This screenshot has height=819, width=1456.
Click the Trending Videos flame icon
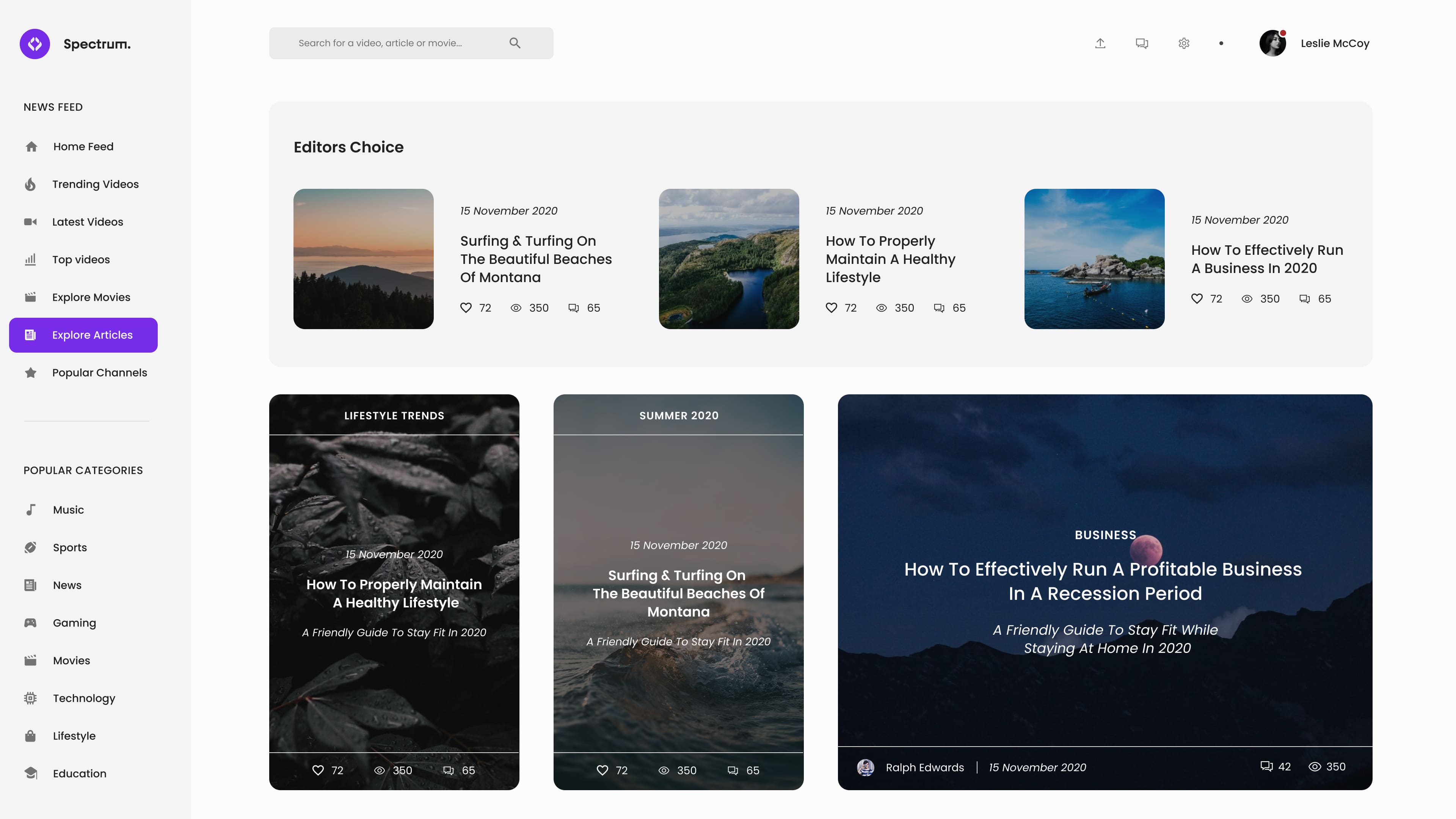[x=30, y=184]
